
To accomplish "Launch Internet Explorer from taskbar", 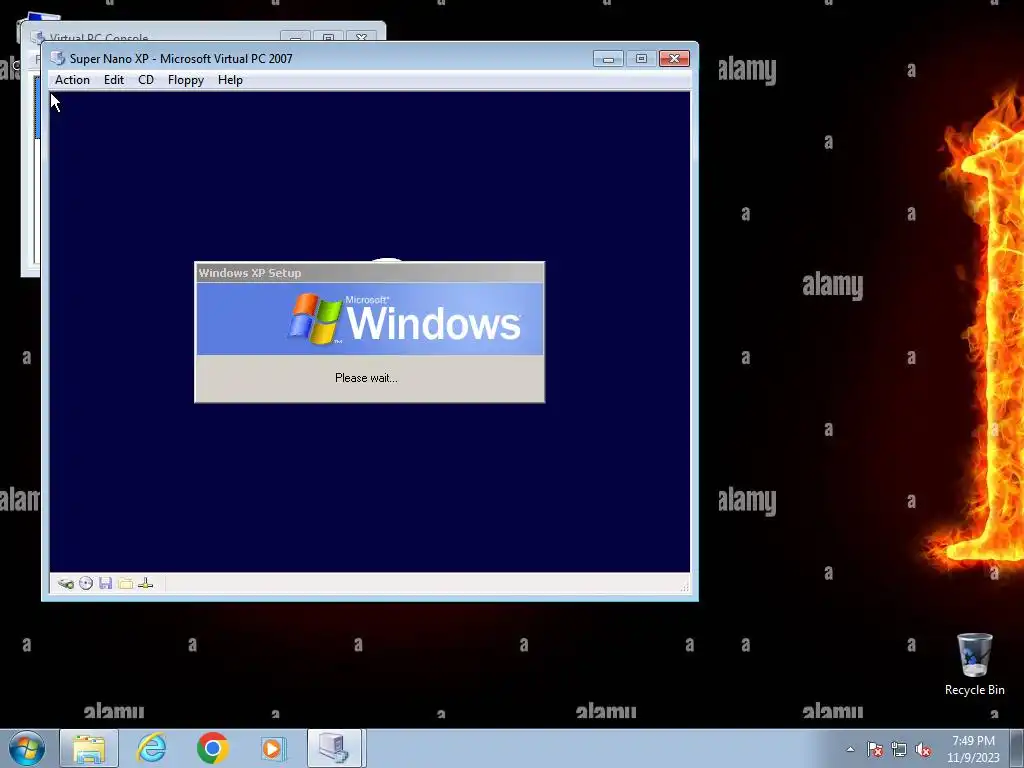I will (151, 748).
